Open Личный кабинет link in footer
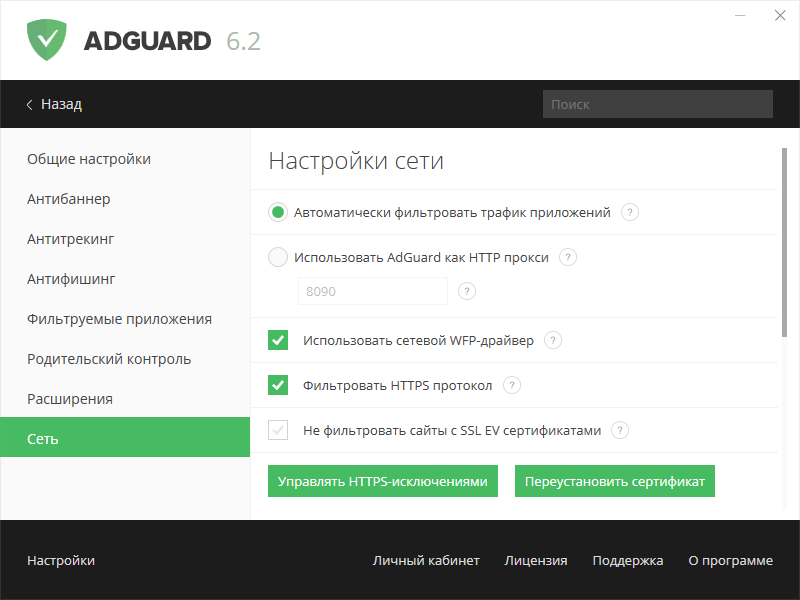 426,560
